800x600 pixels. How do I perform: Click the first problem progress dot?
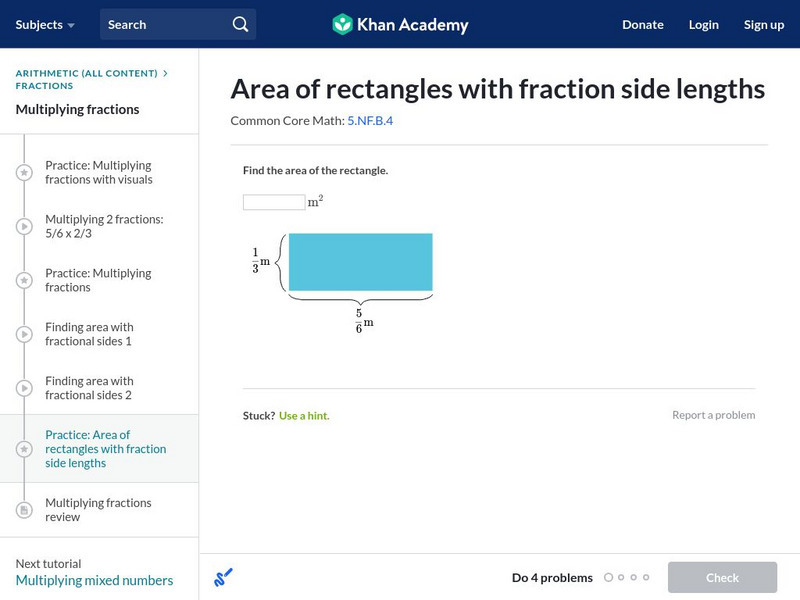pyautogui.click(x=608, y=577)
